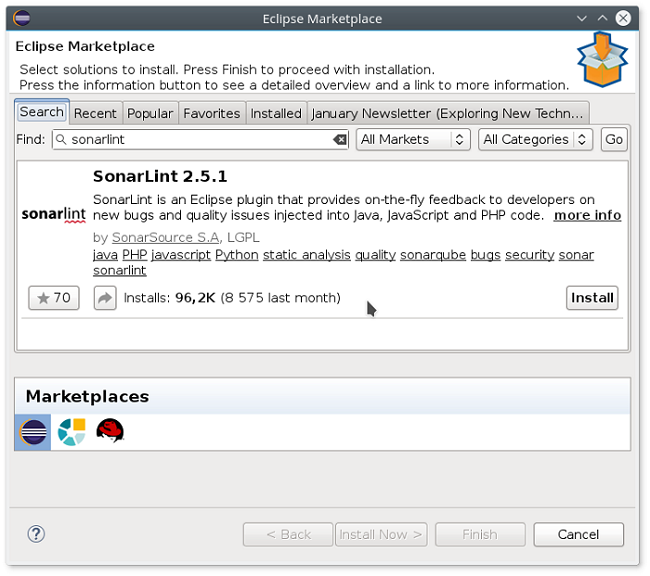Open the All Categories dropdown
The height and width of the screenshot is (576, 650).
(536, 140)
